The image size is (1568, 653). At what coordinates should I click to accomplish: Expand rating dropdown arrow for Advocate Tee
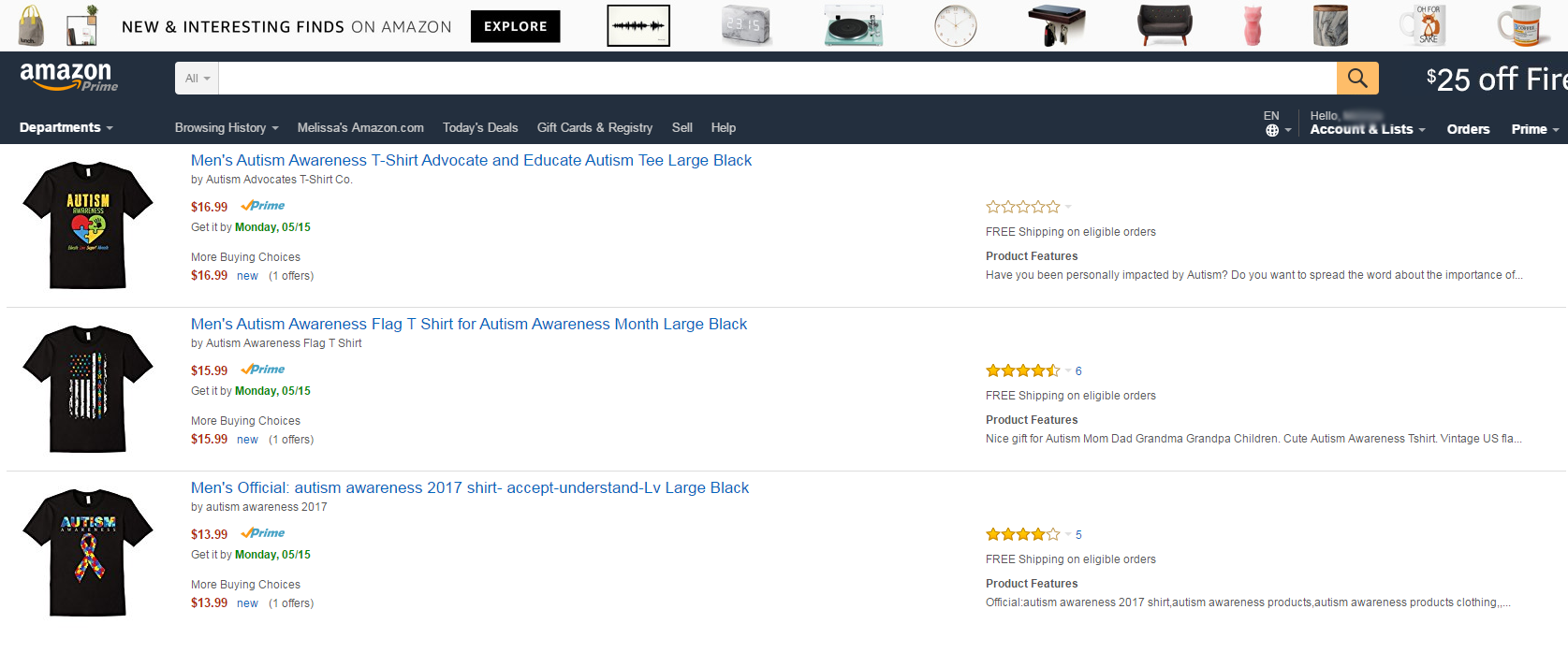tap(1068, 207)
